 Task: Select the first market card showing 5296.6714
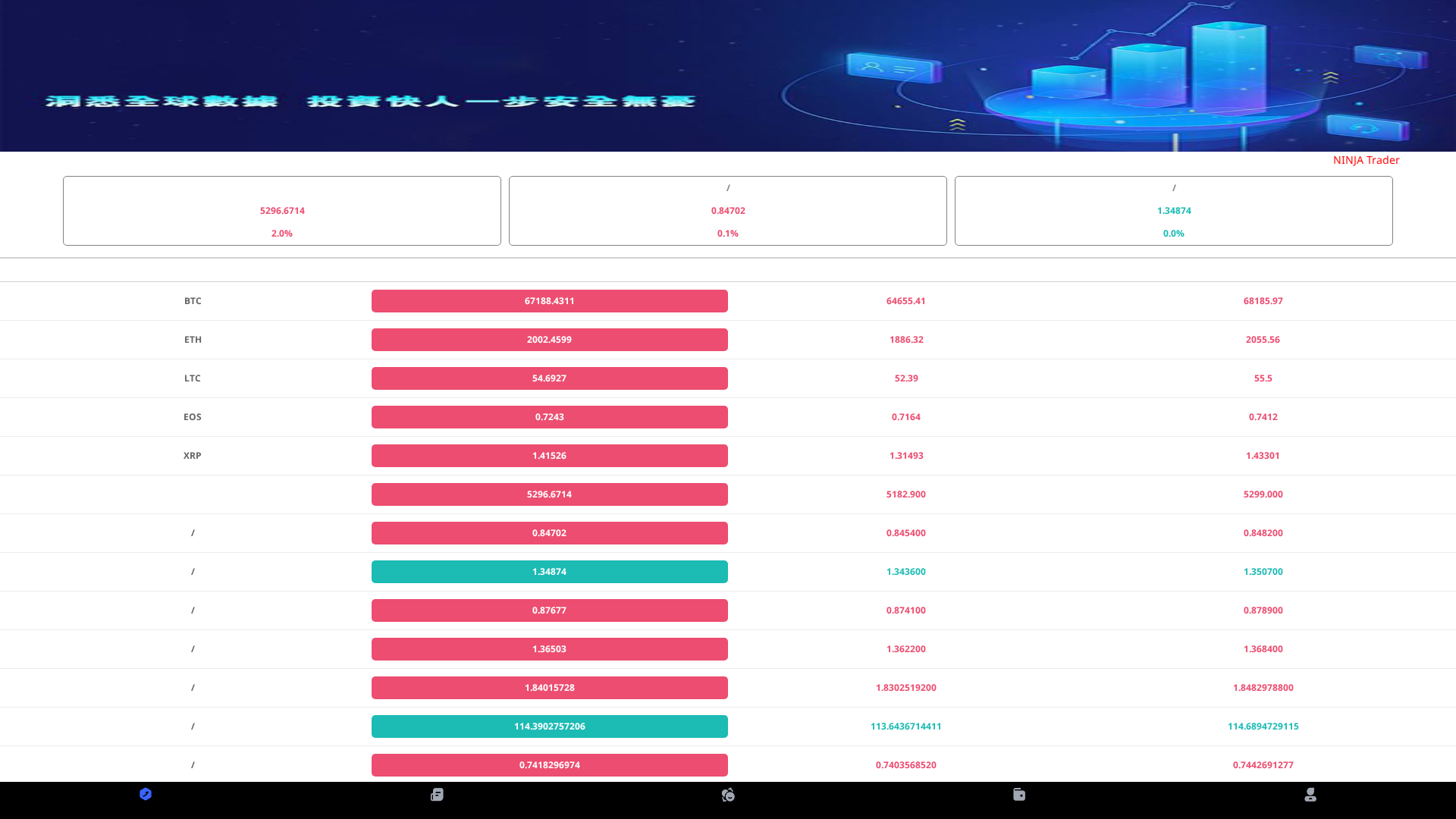(x=281, y=210)
